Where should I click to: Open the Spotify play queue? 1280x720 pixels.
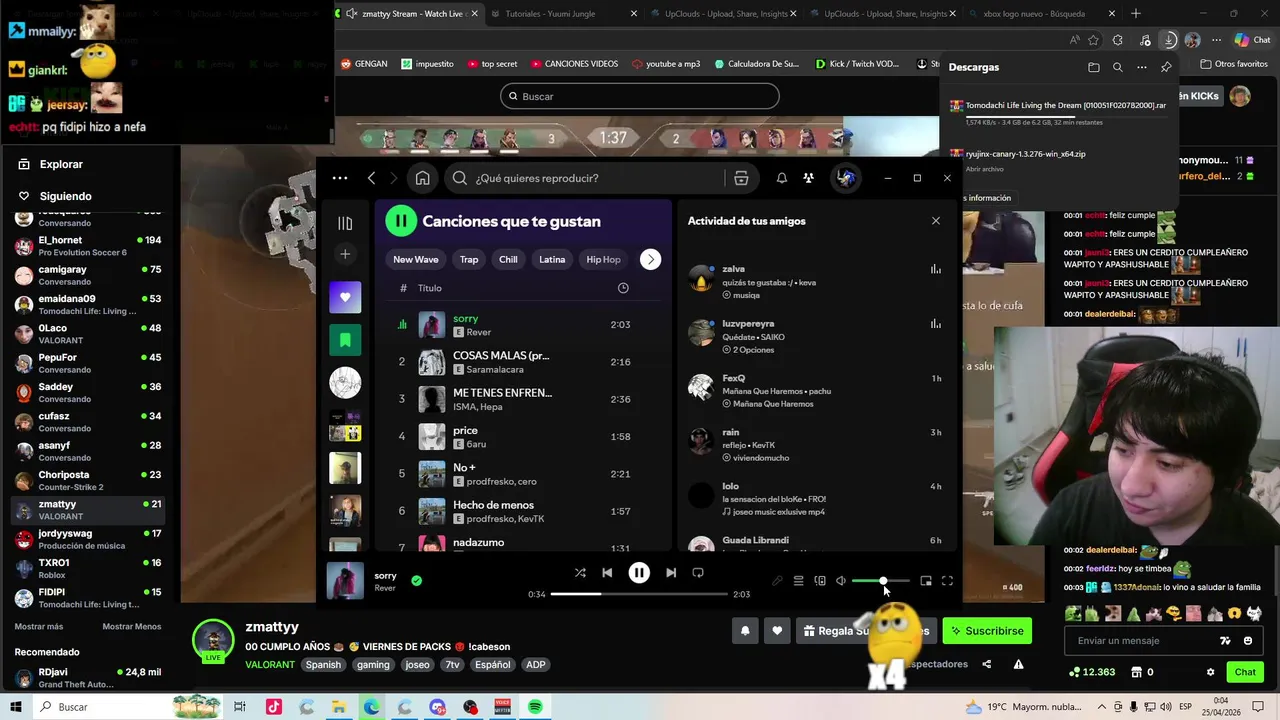click(x=798, y=581)
